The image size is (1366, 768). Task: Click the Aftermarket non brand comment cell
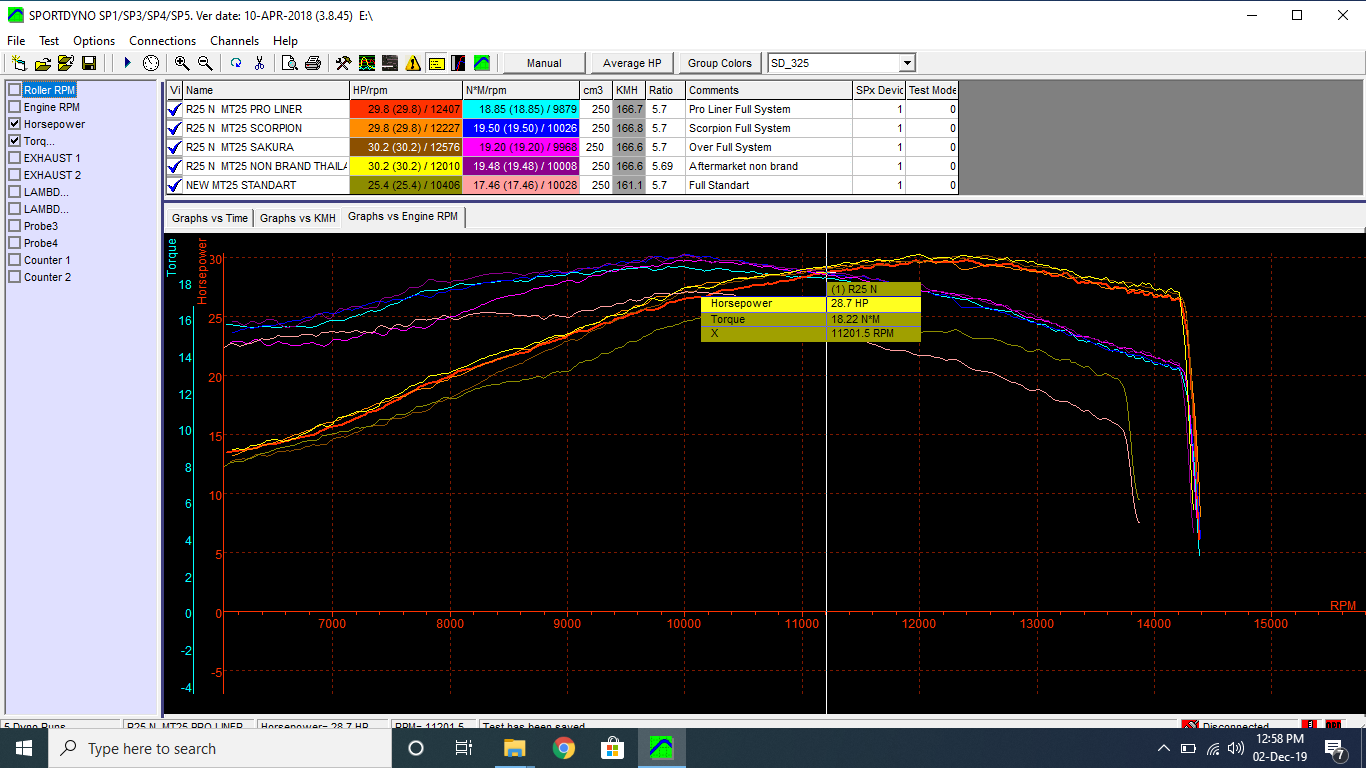pyautogui.click(x=769, y=166)
